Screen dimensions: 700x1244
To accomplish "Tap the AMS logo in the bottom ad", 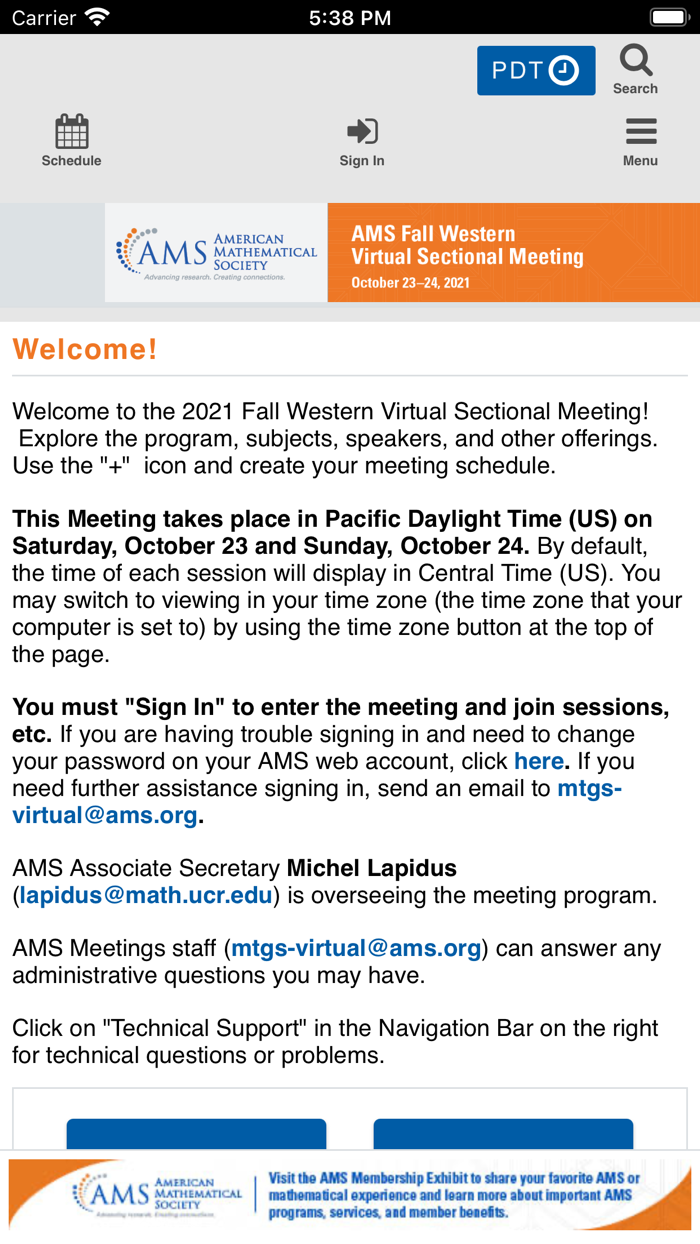I will (x=157, y=1195).
